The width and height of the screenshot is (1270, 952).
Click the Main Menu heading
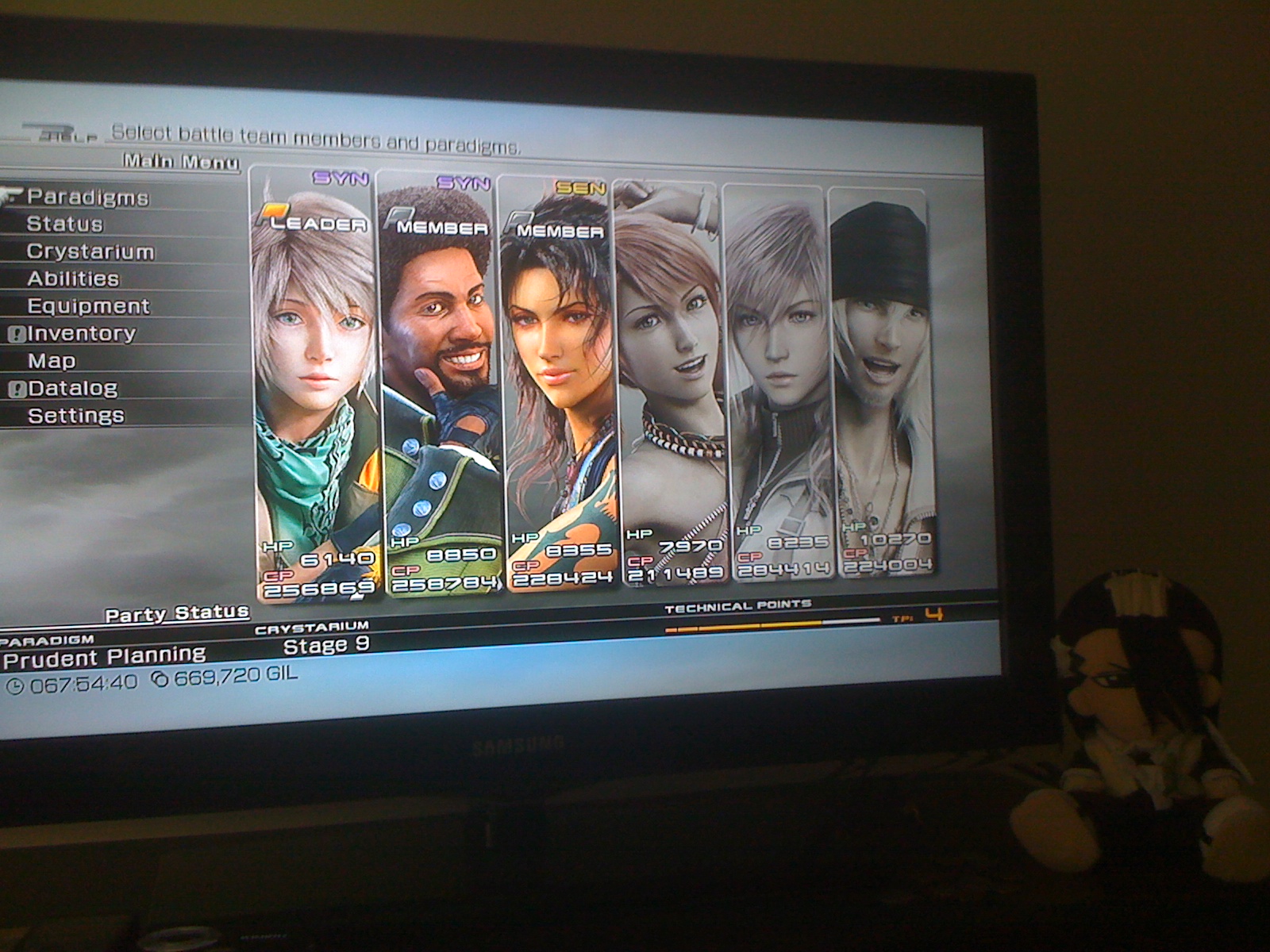click(x=181, y=162)
